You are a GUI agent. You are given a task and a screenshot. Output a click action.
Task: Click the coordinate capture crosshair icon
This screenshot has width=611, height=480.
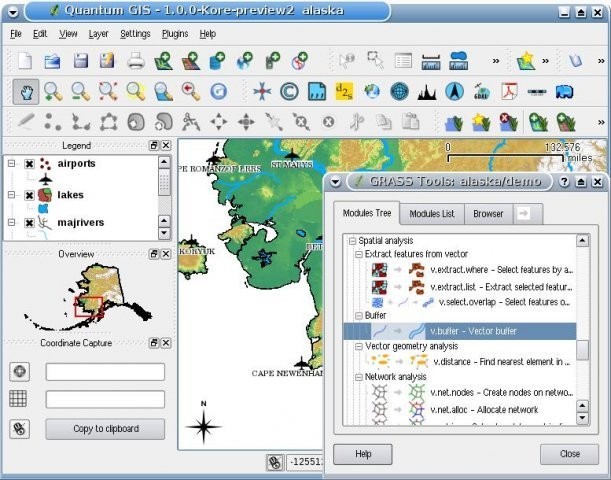19,371
